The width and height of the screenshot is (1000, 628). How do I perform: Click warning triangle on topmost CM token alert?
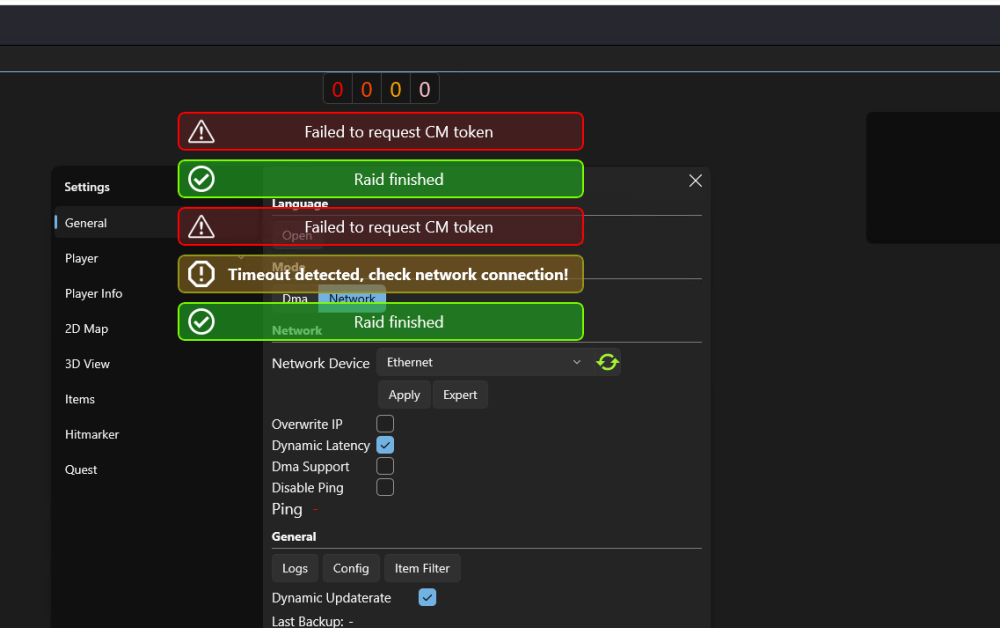coord(202,132)
